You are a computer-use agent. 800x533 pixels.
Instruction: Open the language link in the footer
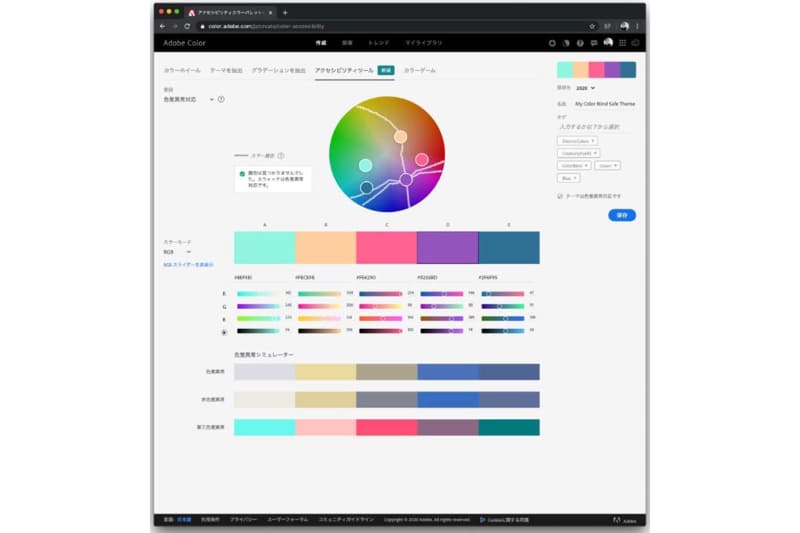pos(184,520)
